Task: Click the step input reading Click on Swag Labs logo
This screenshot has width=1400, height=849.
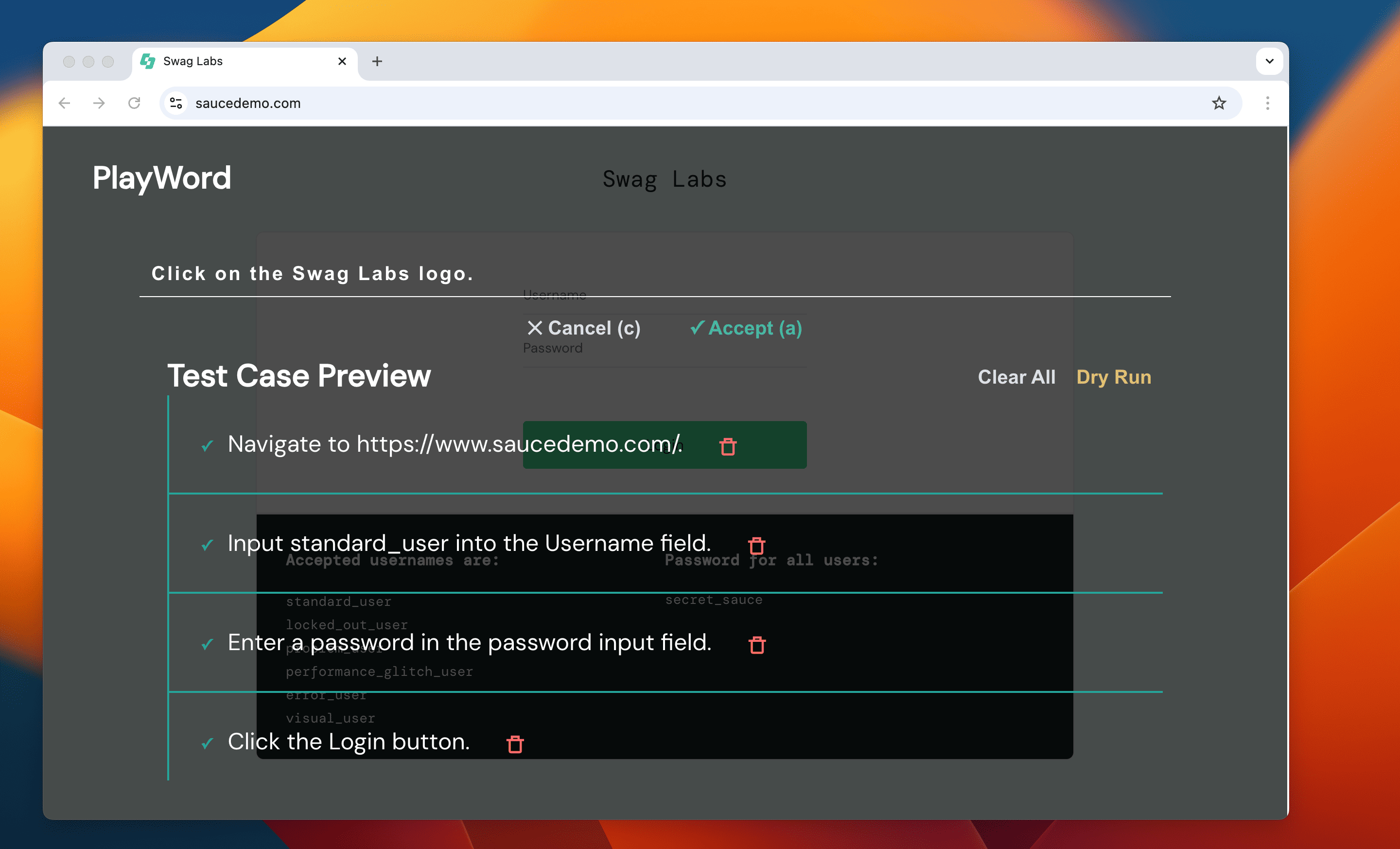Action: pyautogui.click(x=653, y=274)
